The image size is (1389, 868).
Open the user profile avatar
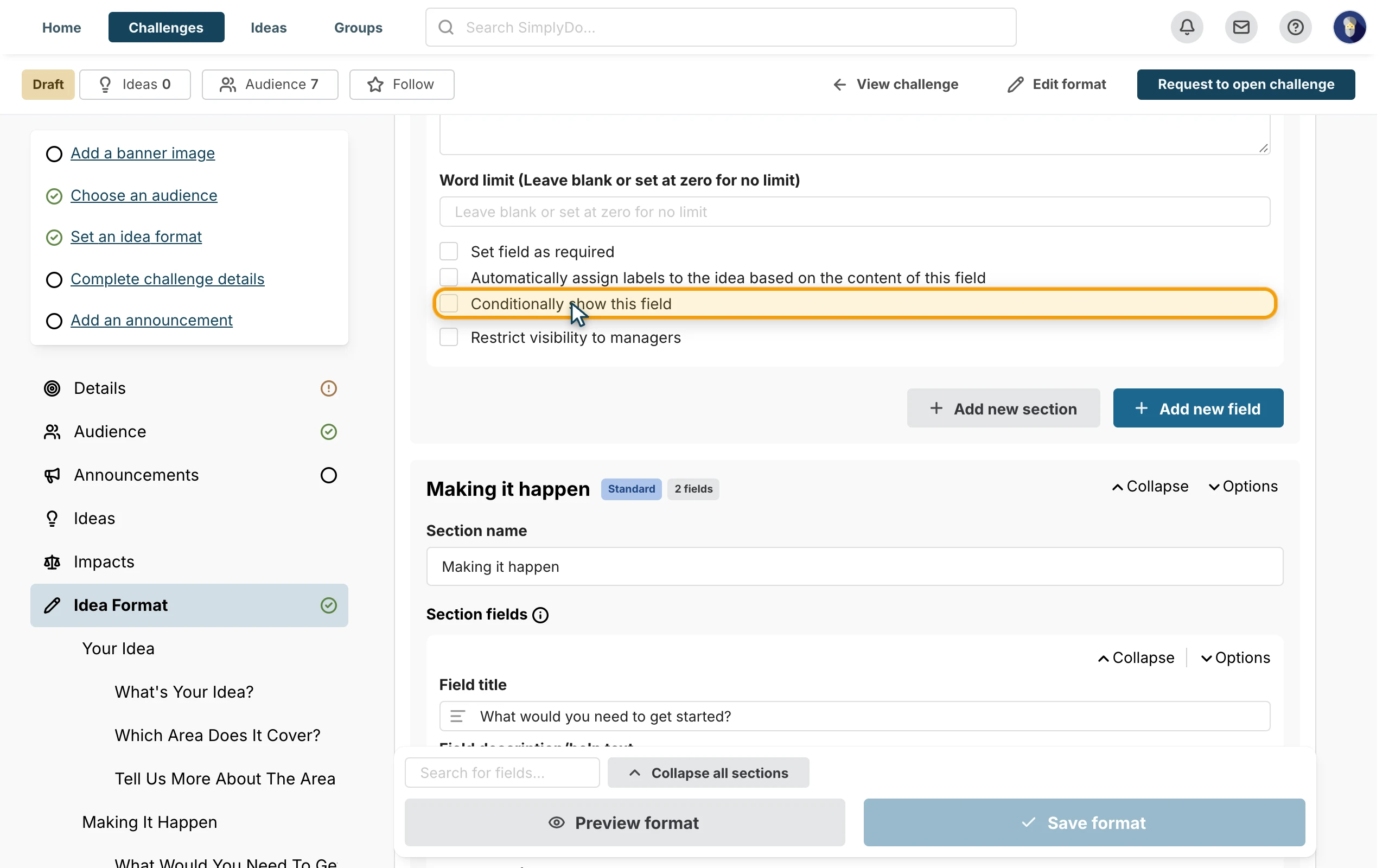pyautogui.click(x=1349, y=27)
